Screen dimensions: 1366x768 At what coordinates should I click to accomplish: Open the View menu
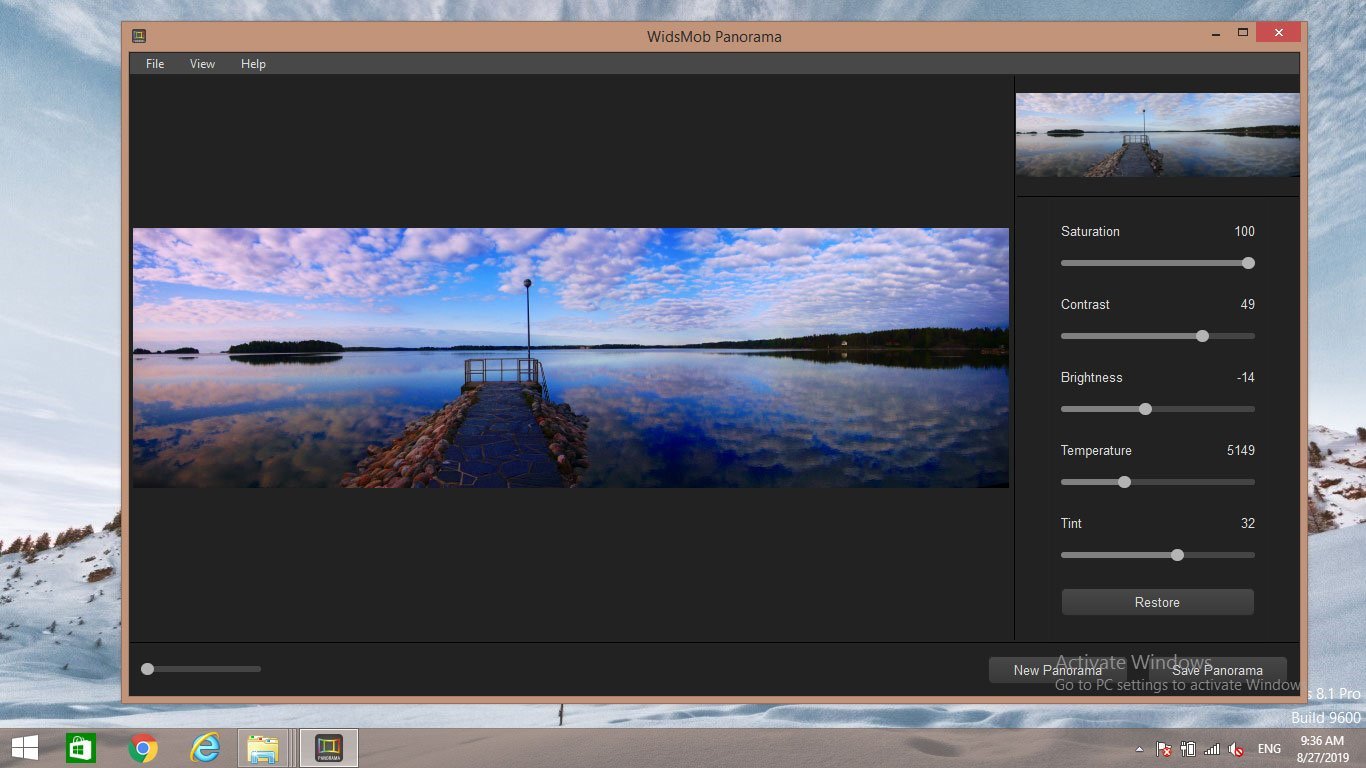[202, 64]
